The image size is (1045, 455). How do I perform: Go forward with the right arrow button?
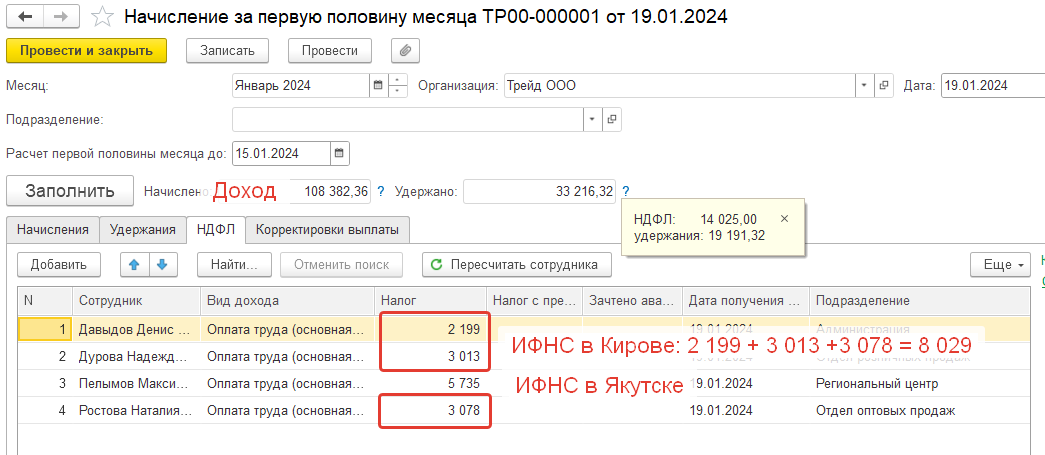pyautogui.click(x=61, y=17)
